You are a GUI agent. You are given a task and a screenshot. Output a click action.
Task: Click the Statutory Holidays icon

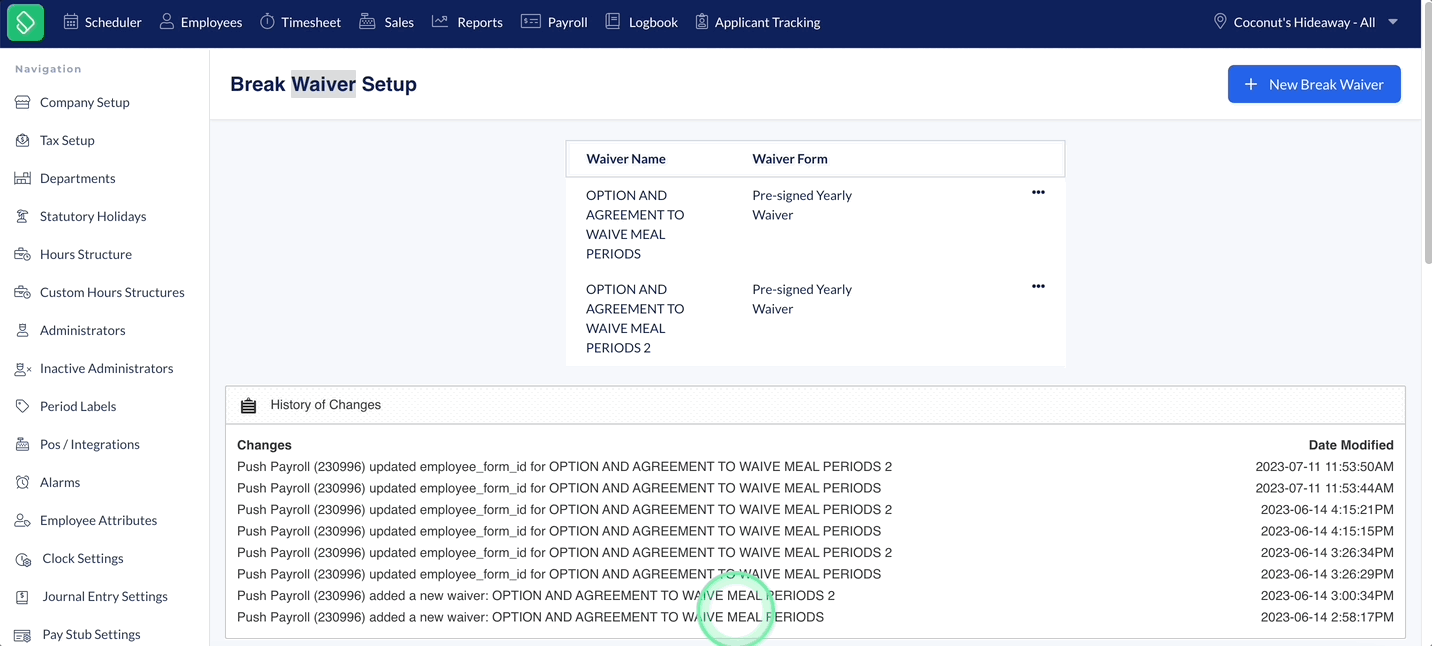coord(22,216)
